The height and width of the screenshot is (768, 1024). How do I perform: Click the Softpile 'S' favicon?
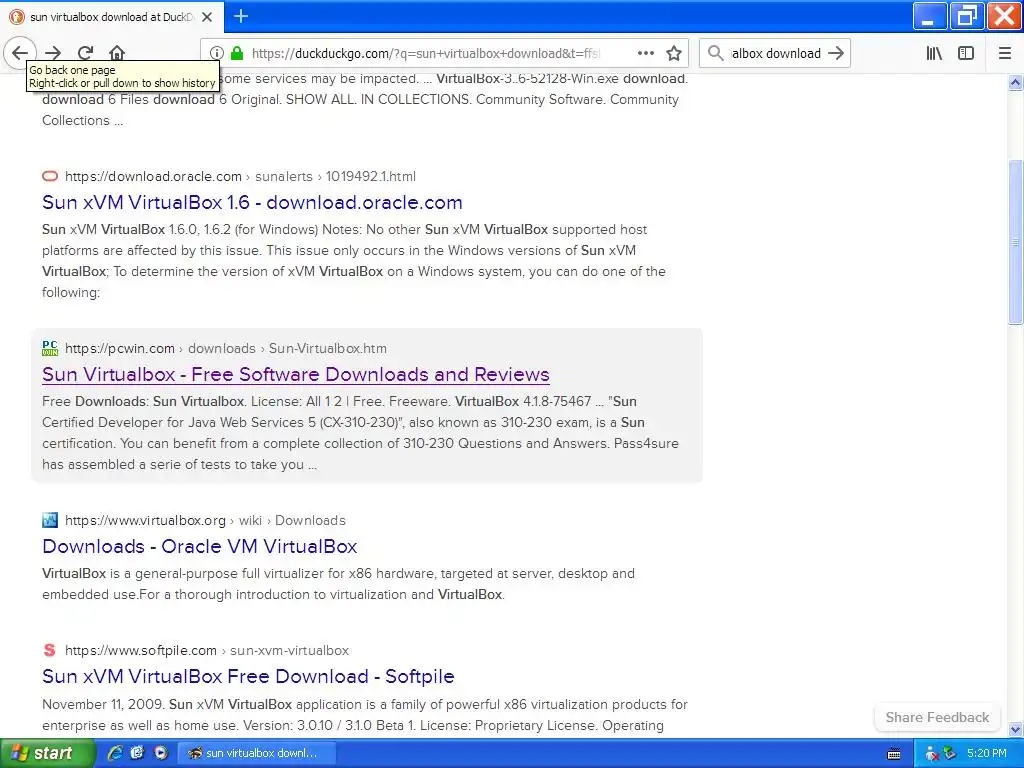tap(50, 650)
